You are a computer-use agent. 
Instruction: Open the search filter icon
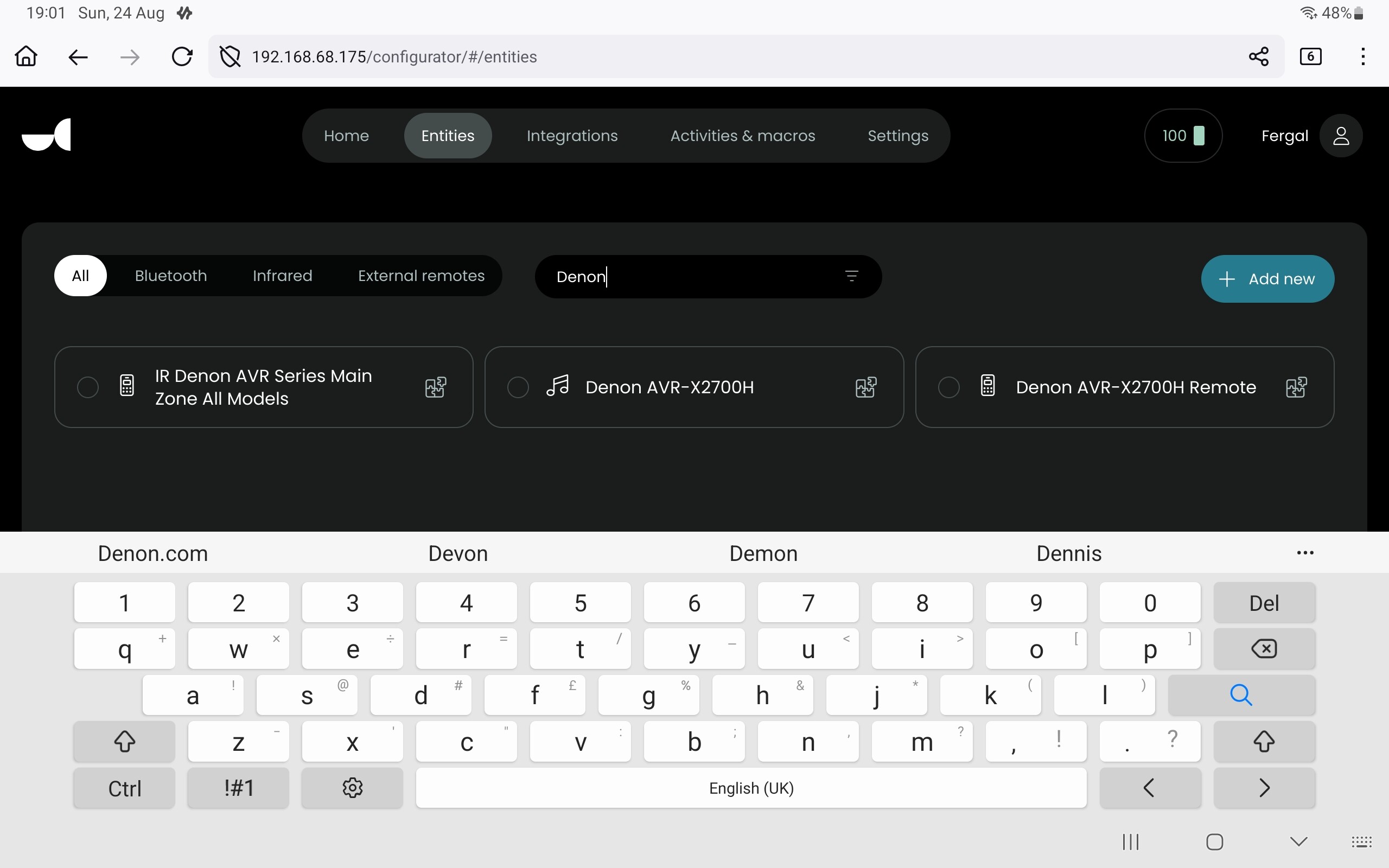(x=852, y=276)
